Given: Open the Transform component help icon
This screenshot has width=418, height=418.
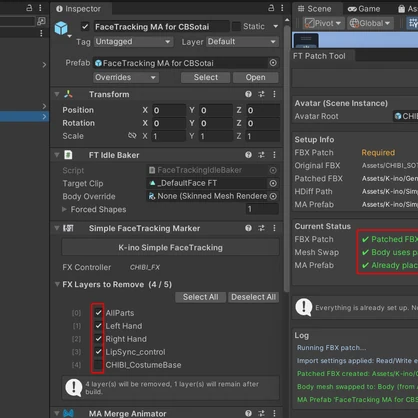Looking at the screenshot, I should click(248, 94).
